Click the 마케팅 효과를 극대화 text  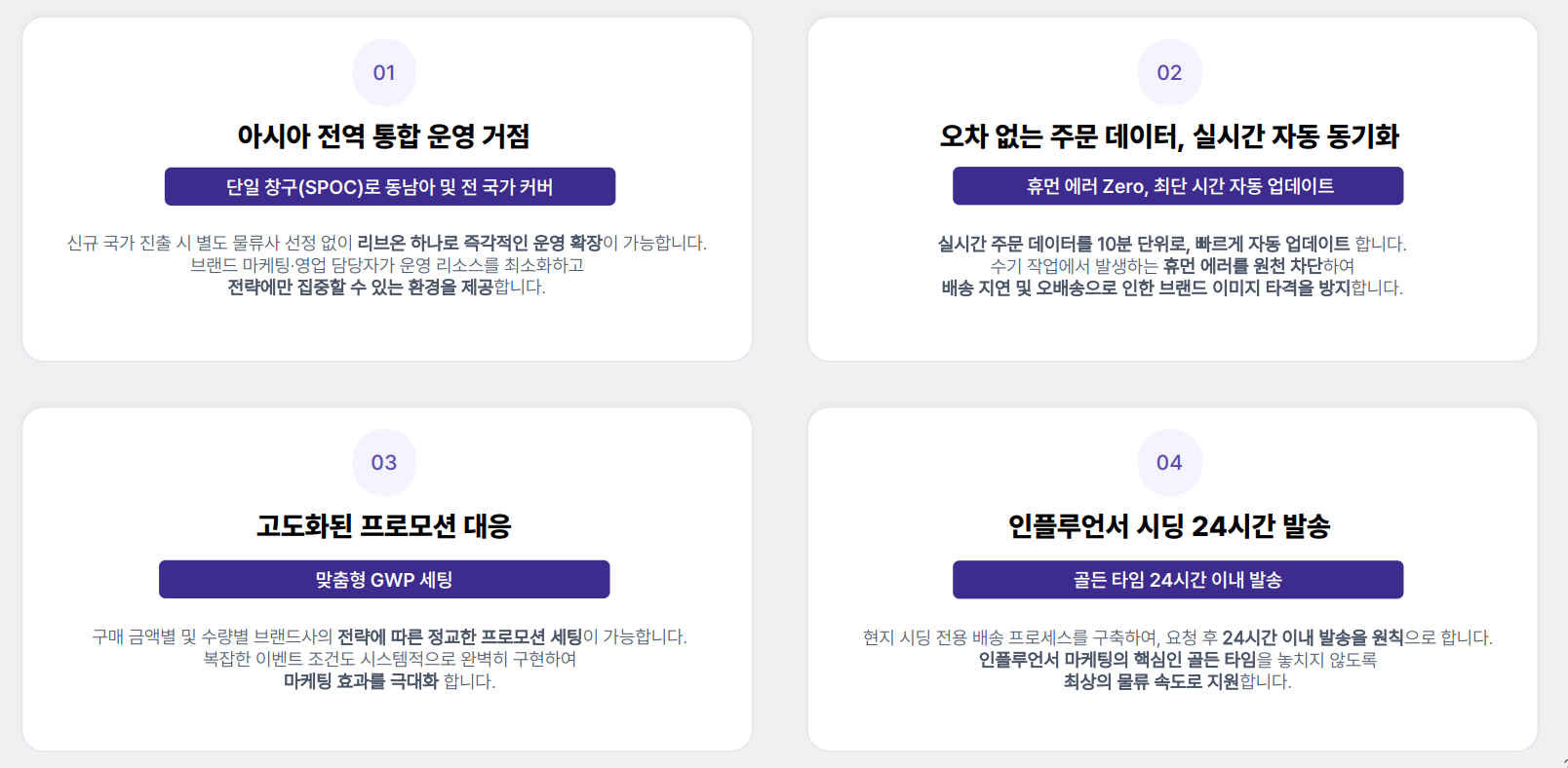click(361, 681)
